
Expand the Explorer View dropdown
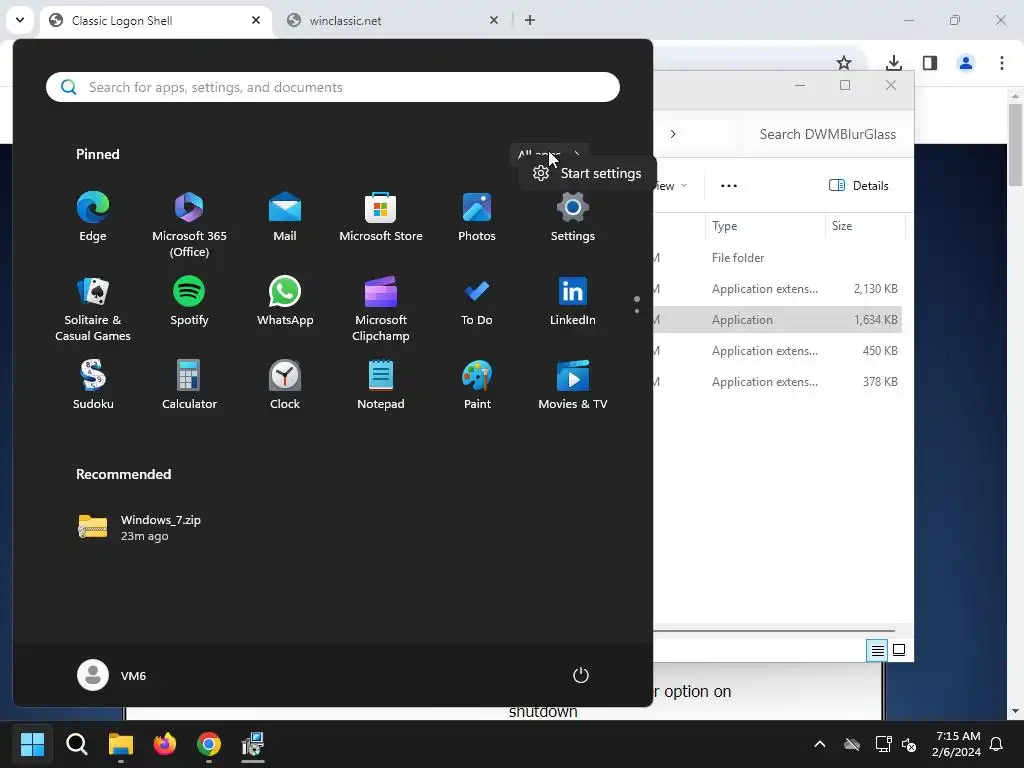(x=671, y=185)
